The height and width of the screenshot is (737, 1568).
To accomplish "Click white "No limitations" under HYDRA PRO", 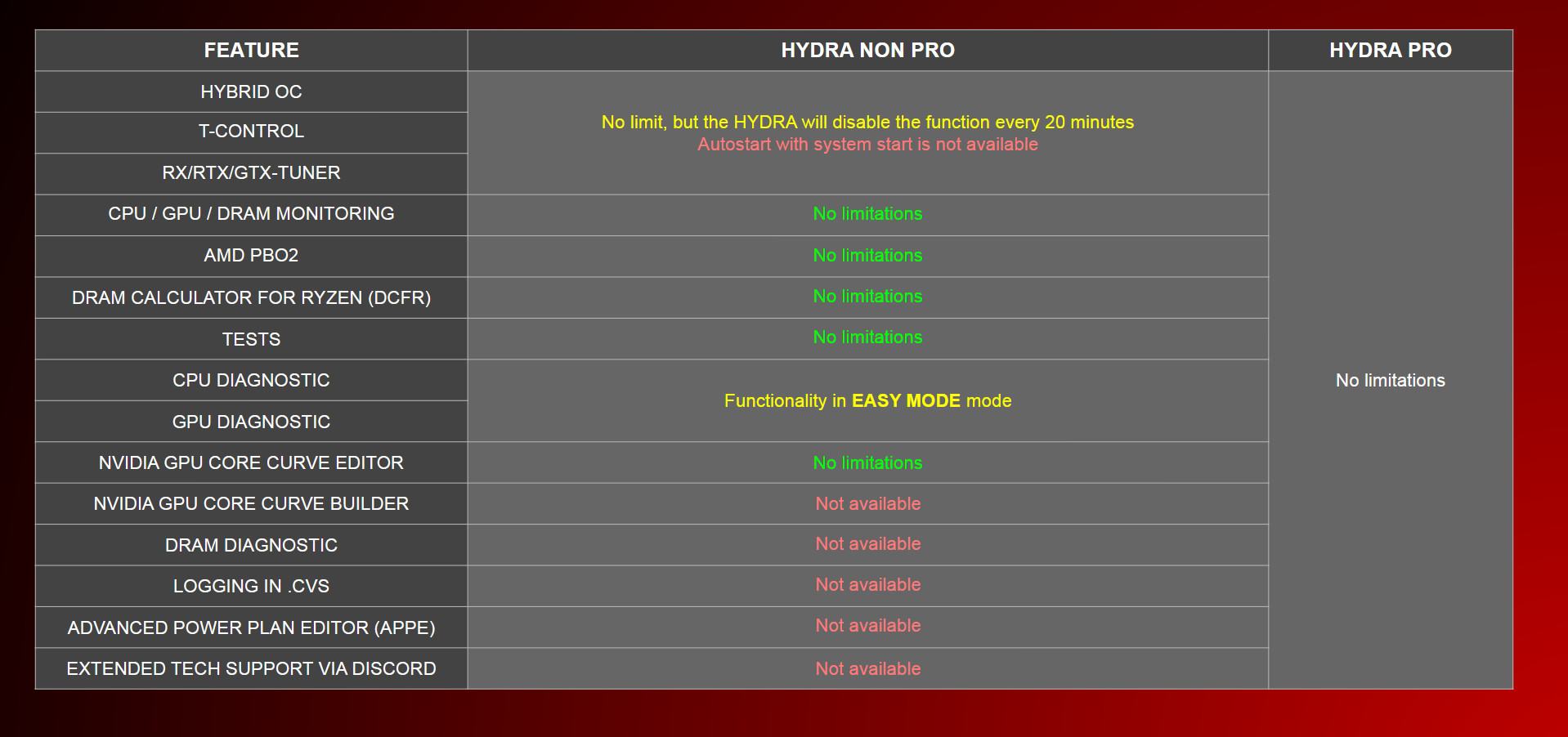I will [x=1391, y=381].
